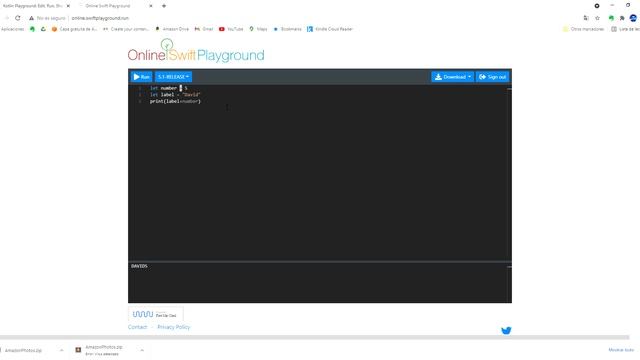Open the extensions puzzle icon
Viewport: 640px width, 360px height.
click(622, 18)
